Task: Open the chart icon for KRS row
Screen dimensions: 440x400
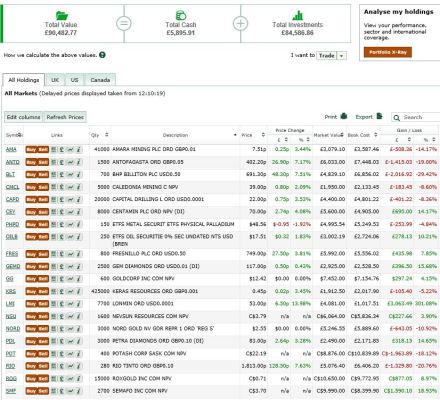Action: coord(70,291)
